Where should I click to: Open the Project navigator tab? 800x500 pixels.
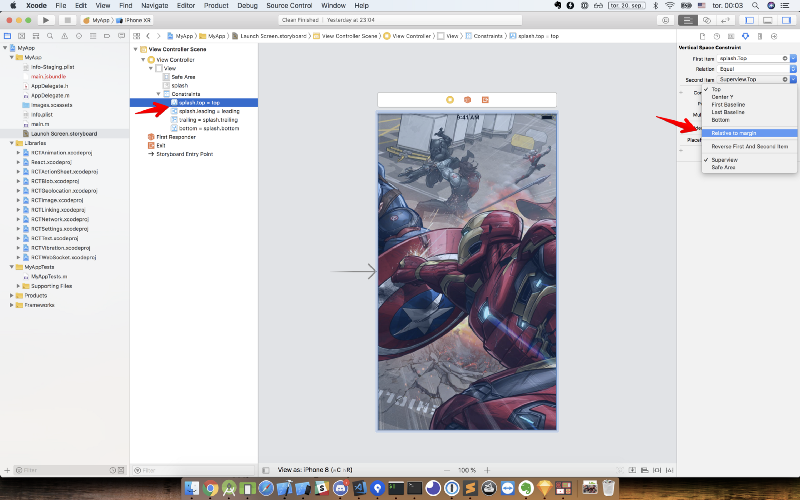[x=7, y=36]
